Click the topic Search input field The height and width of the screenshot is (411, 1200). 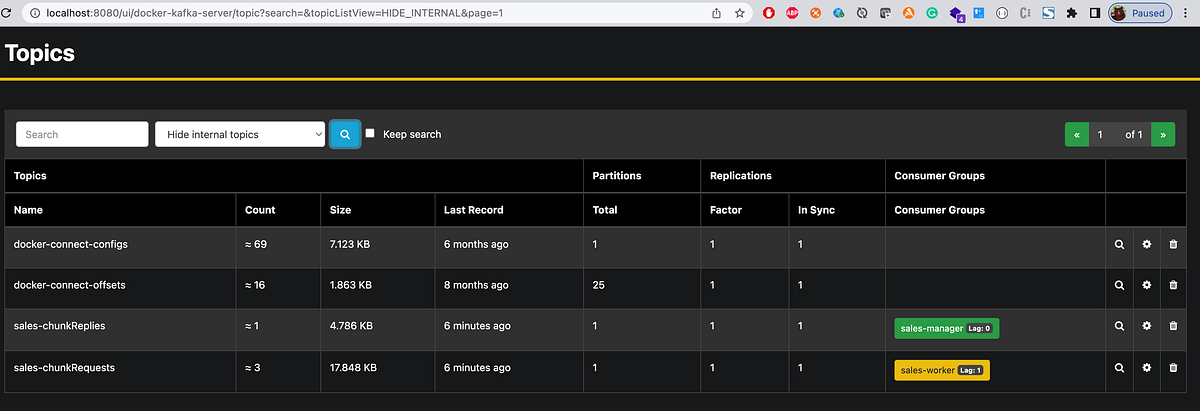pyautogui.click(x=82, y=134)
